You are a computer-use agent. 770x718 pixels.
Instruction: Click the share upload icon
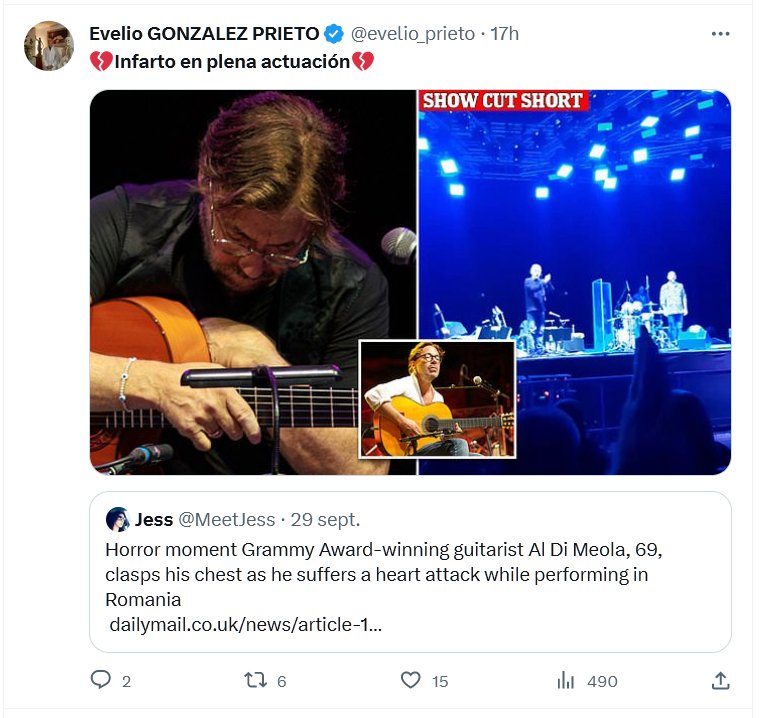[719, 680]
